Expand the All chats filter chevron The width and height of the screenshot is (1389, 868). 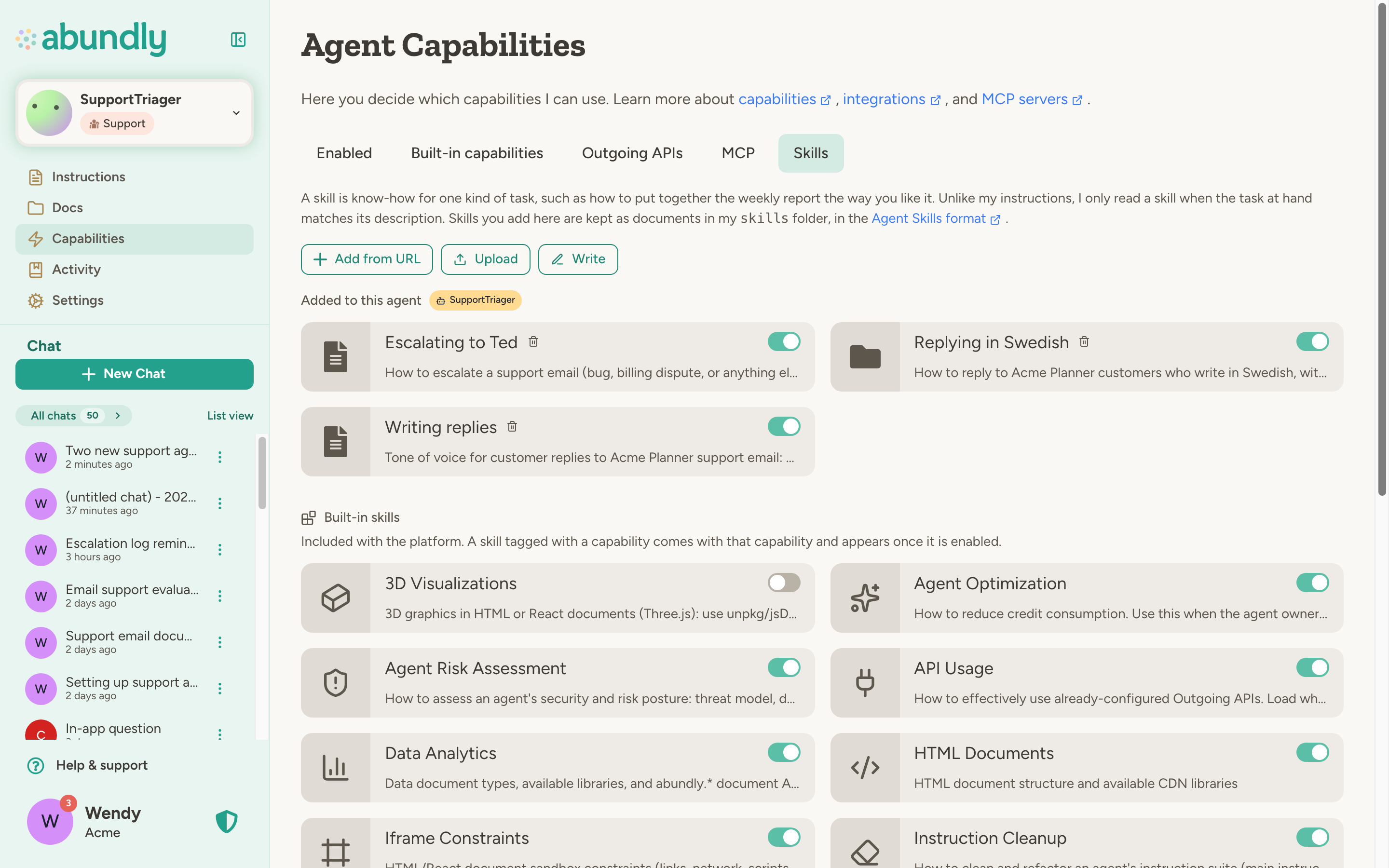point(118,416)
